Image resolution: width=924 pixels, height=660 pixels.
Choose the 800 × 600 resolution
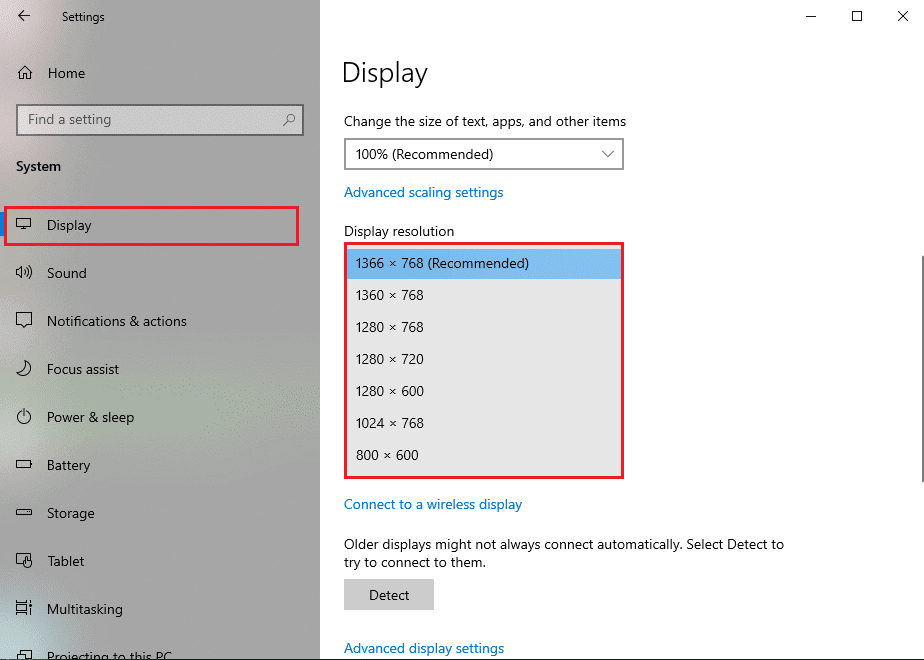(484, 455)
